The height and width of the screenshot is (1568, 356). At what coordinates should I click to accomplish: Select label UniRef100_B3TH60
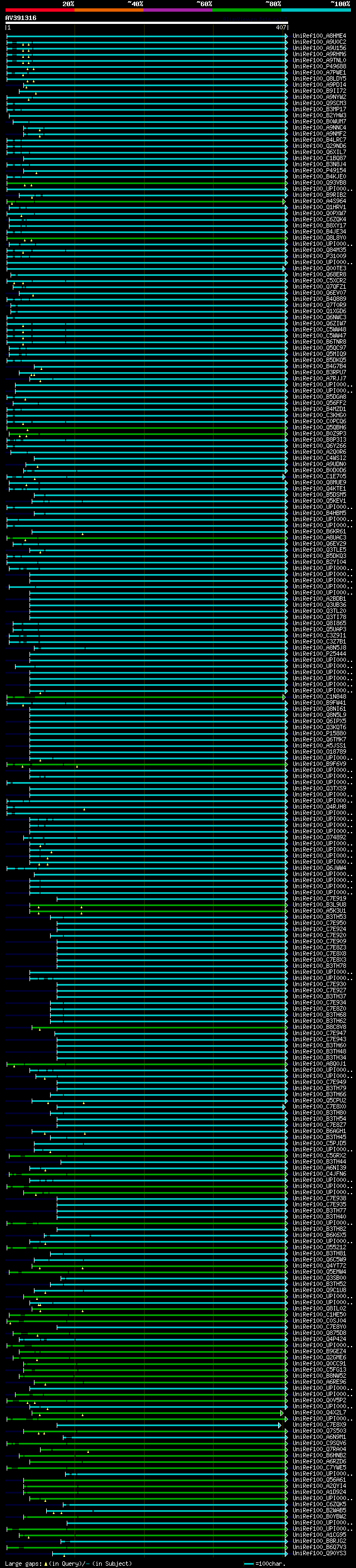coord(319,1045)
